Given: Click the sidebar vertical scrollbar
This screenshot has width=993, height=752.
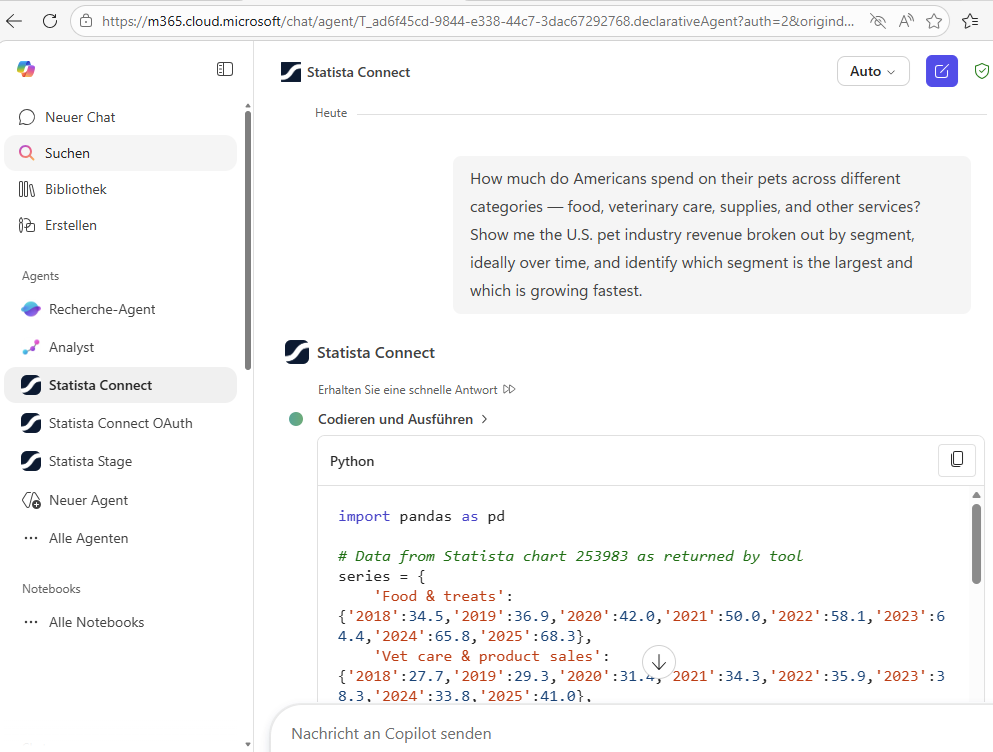Looking at the screenshot, I should tap(248, 239).
